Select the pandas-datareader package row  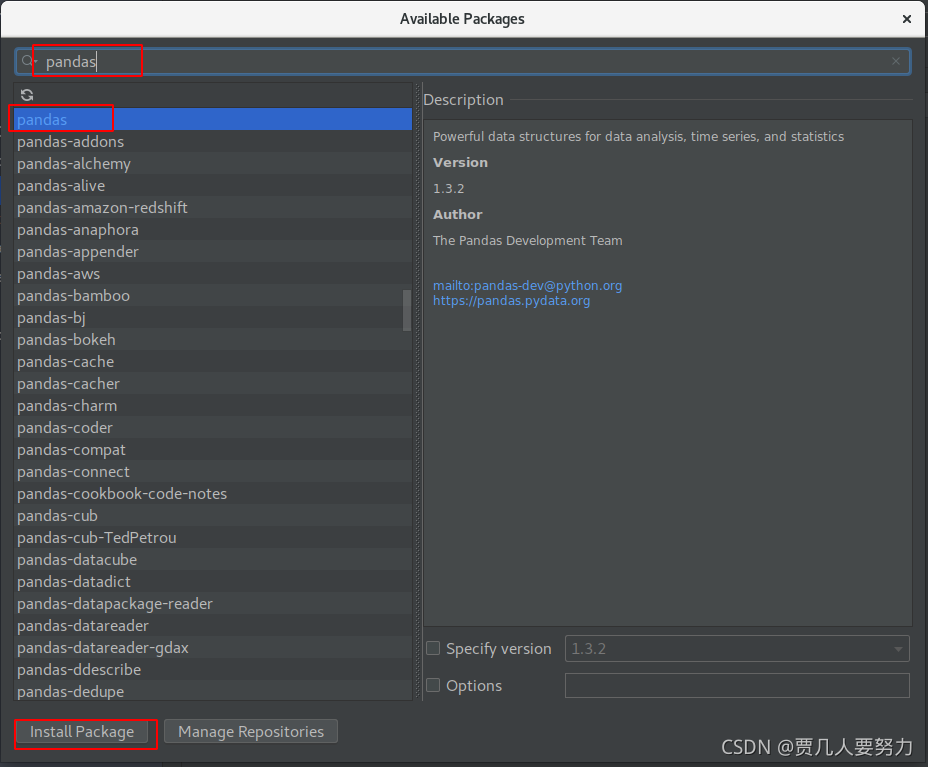click(x=213, y=626)
